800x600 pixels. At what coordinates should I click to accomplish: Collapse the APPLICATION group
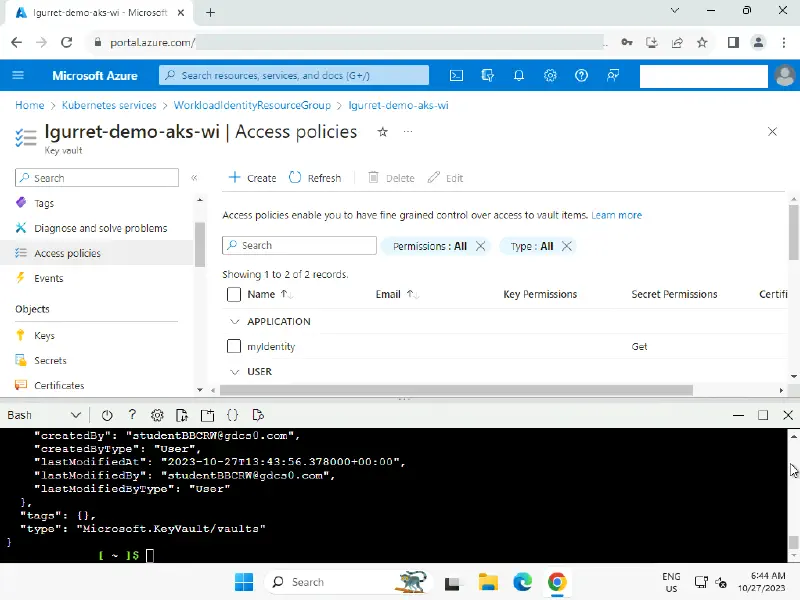[x=235, y=322]
